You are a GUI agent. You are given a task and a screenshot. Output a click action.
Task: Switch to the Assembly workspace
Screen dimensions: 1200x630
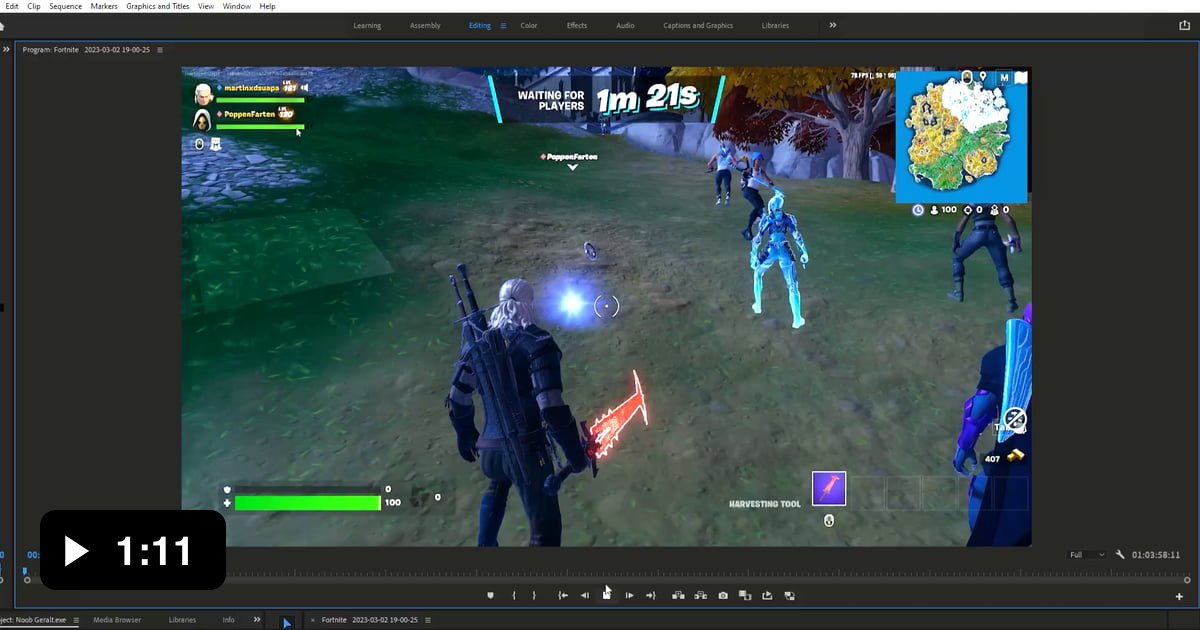pyautogui.click(x=425, y=25)
